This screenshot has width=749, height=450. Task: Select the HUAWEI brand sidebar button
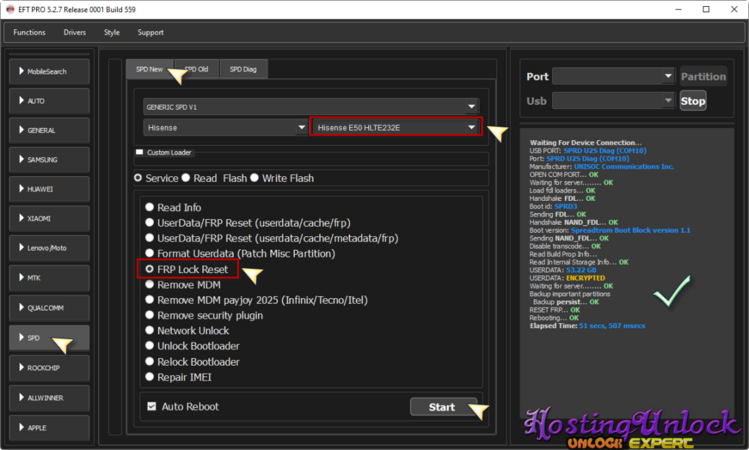point(48,189)
